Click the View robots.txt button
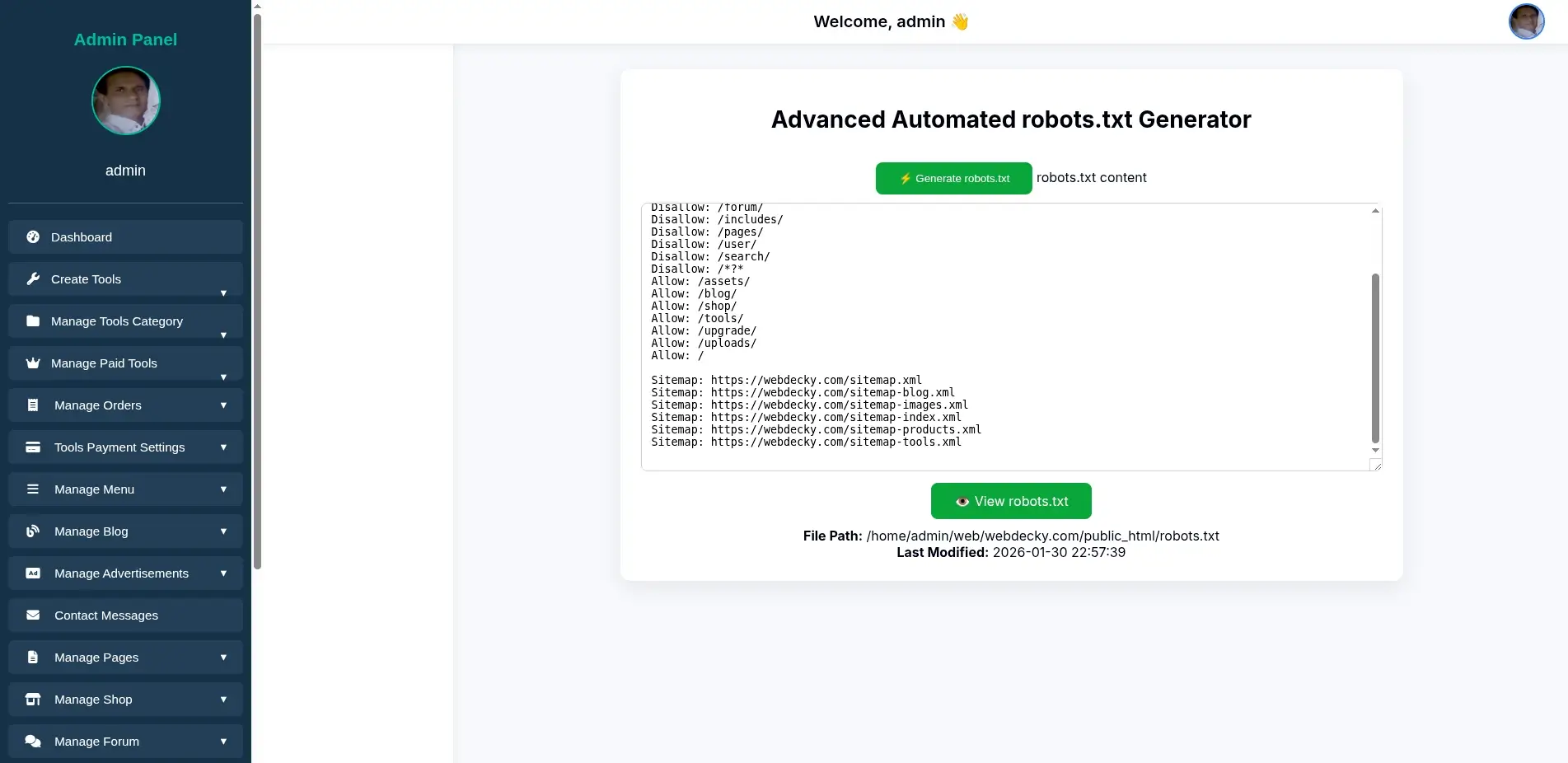This screenshot has width=1568, height=763. click(1010, 501)
